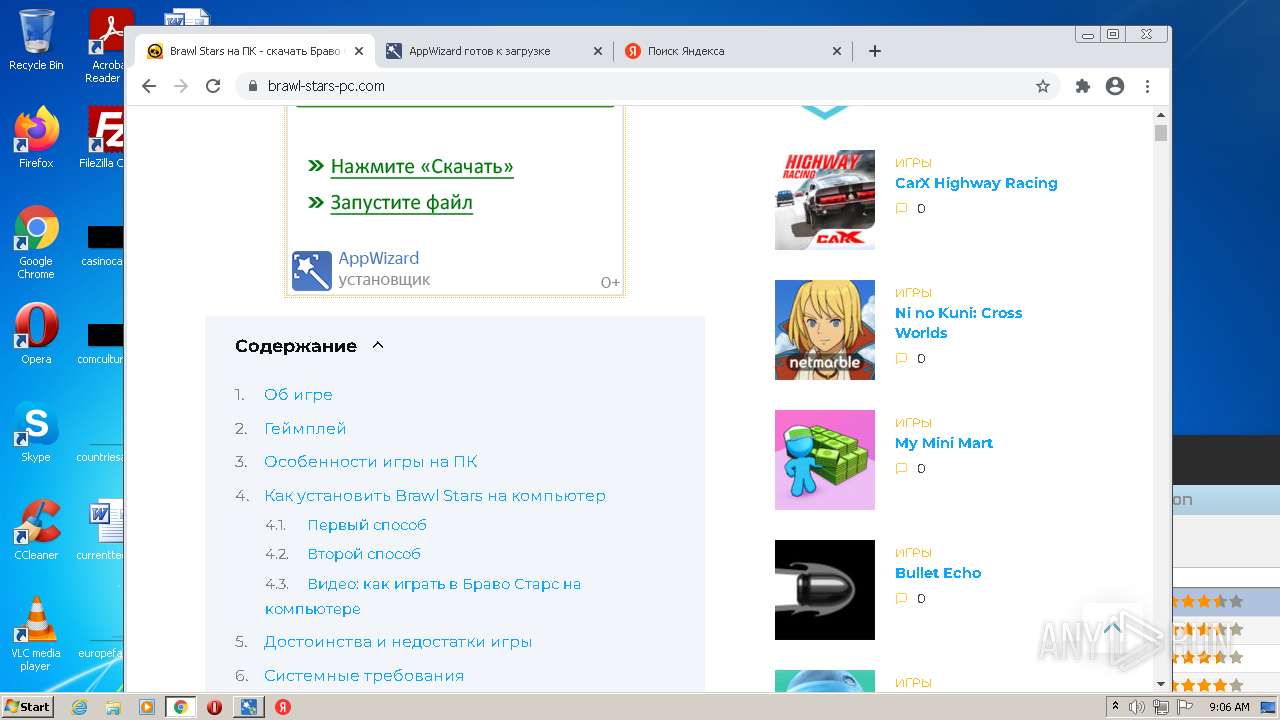Open the Skype desktop shortcut
1280x720 pixels.
point(36,432)
